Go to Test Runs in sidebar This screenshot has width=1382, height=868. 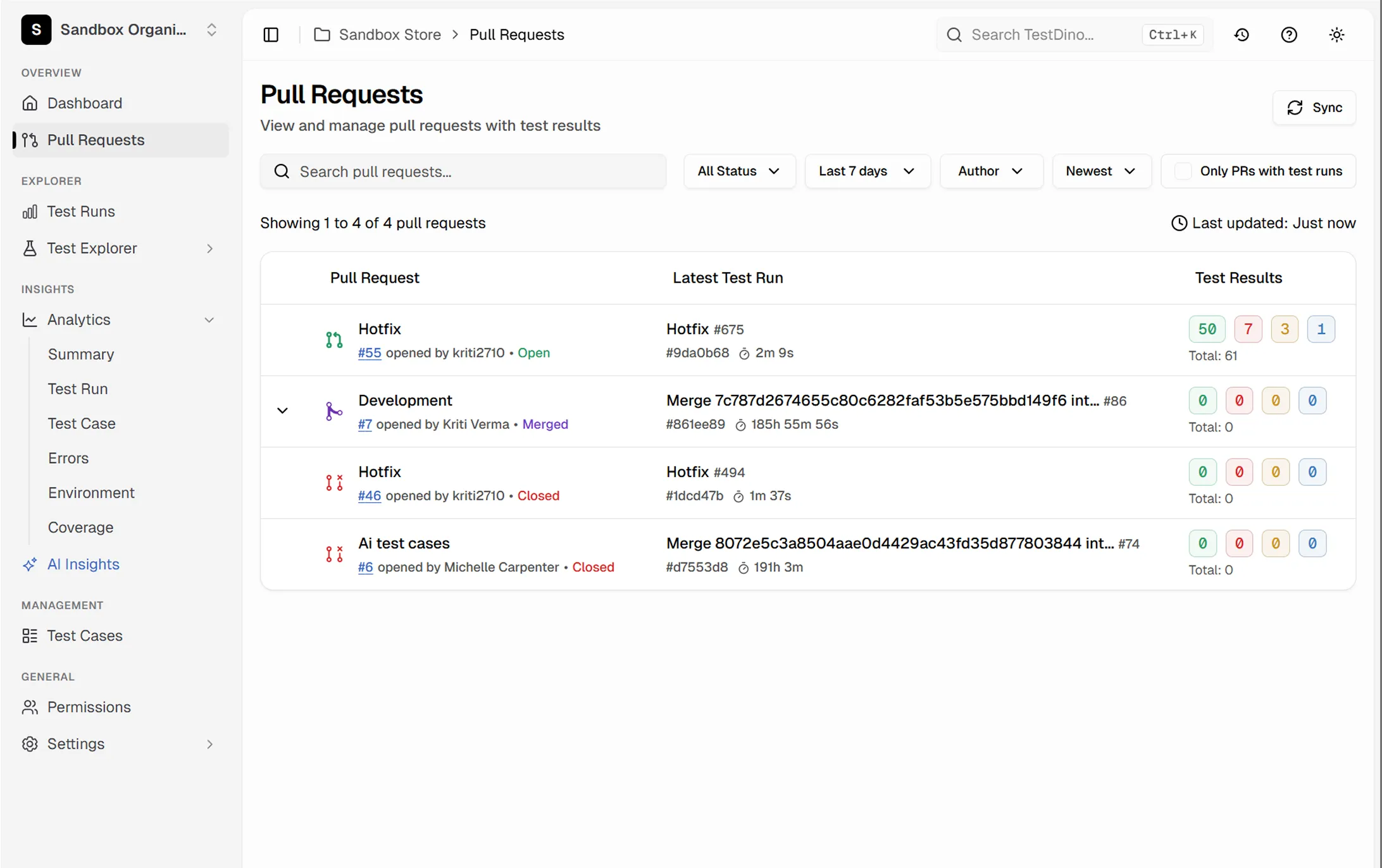coord(81,212)
